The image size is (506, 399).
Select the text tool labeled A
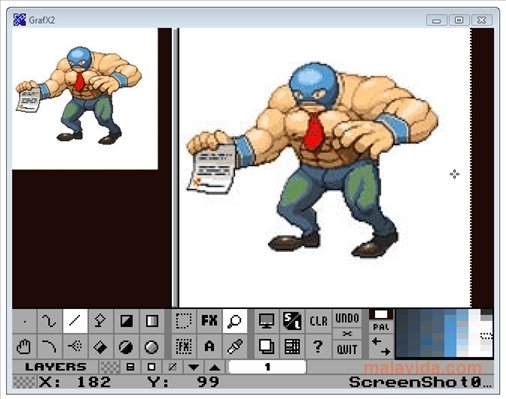[x=209, y=347]
